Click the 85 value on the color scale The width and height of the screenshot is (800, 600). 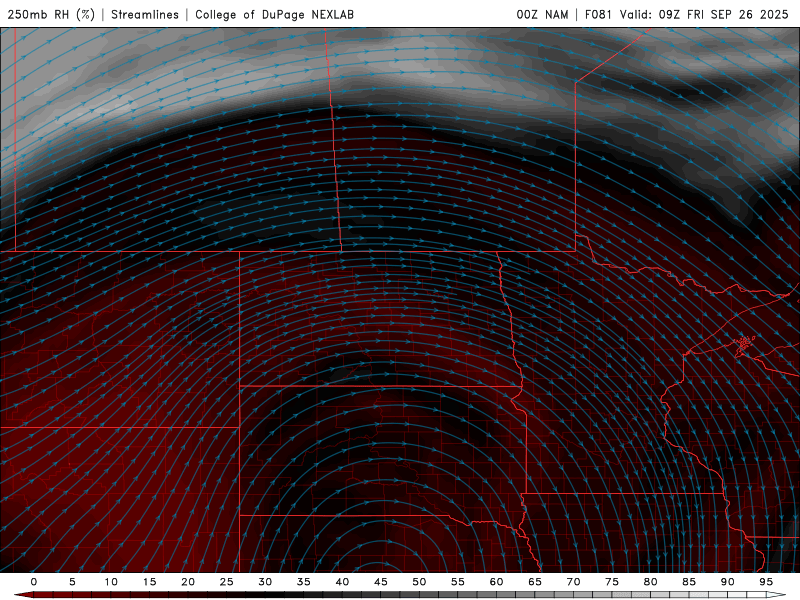coord(688,582)
